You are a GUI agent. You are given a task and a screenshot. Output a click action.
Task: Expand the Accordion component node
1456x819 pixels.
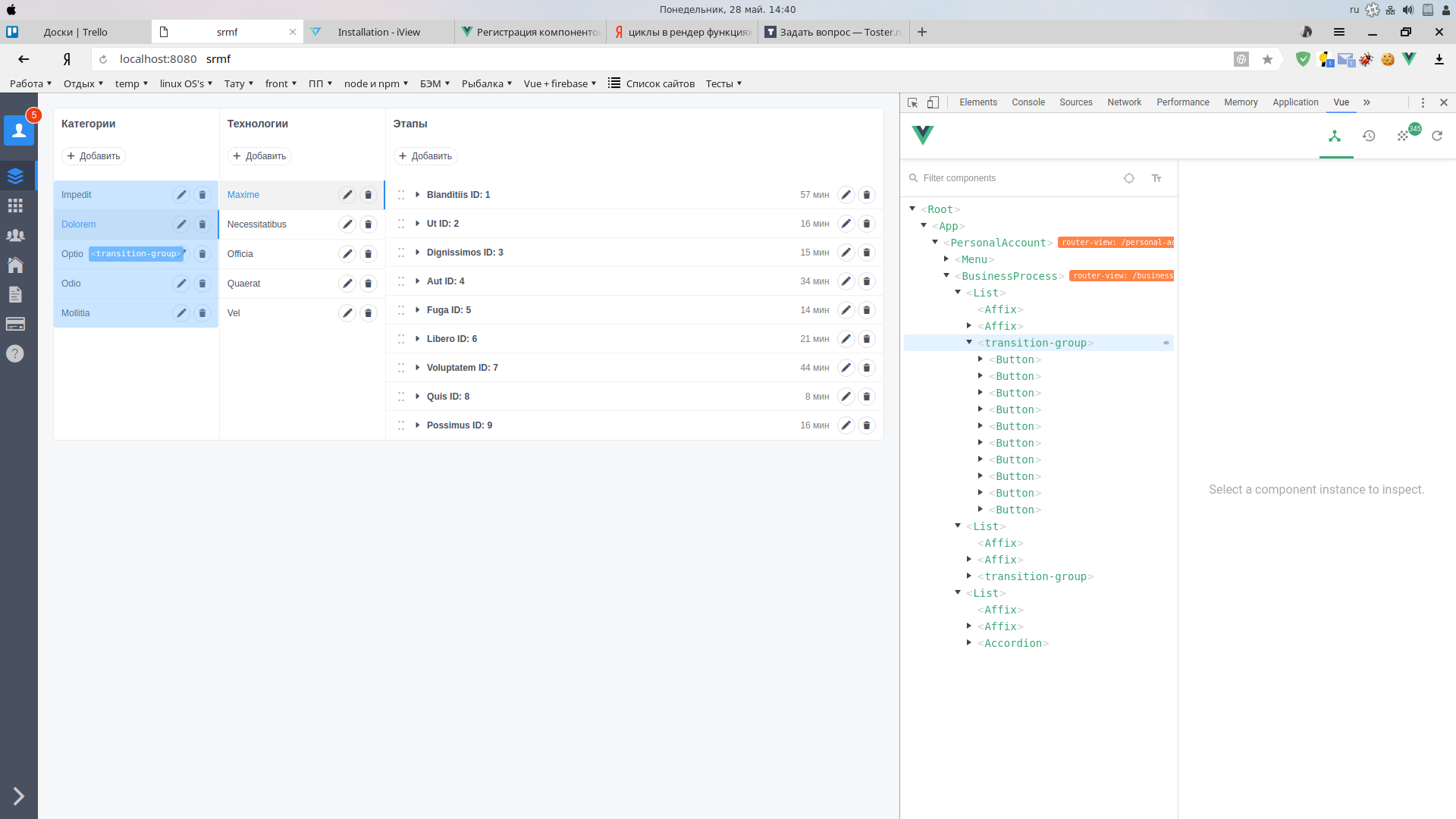(x=969, y=642)
